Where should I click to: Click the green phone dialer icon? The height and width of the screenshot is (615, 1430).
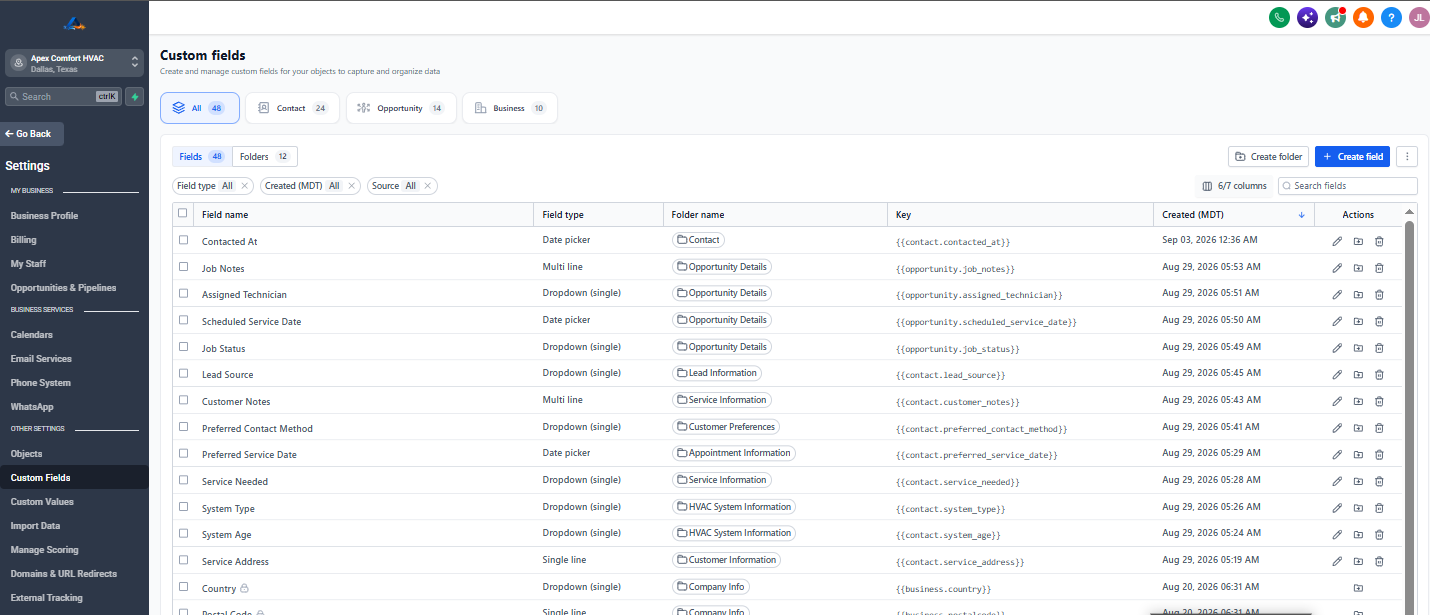click(1278, 17)
